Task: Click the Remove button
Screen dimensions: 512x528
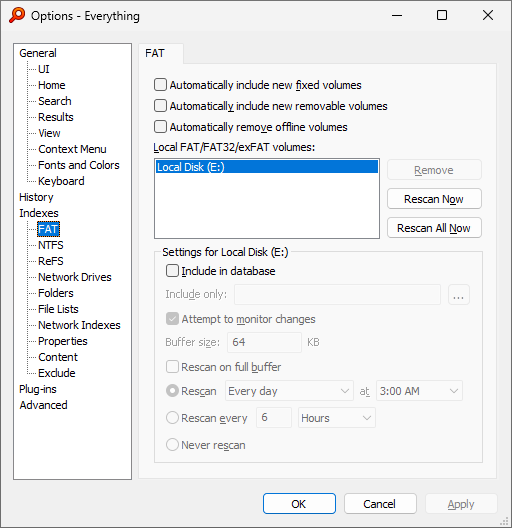Action: 434,170
